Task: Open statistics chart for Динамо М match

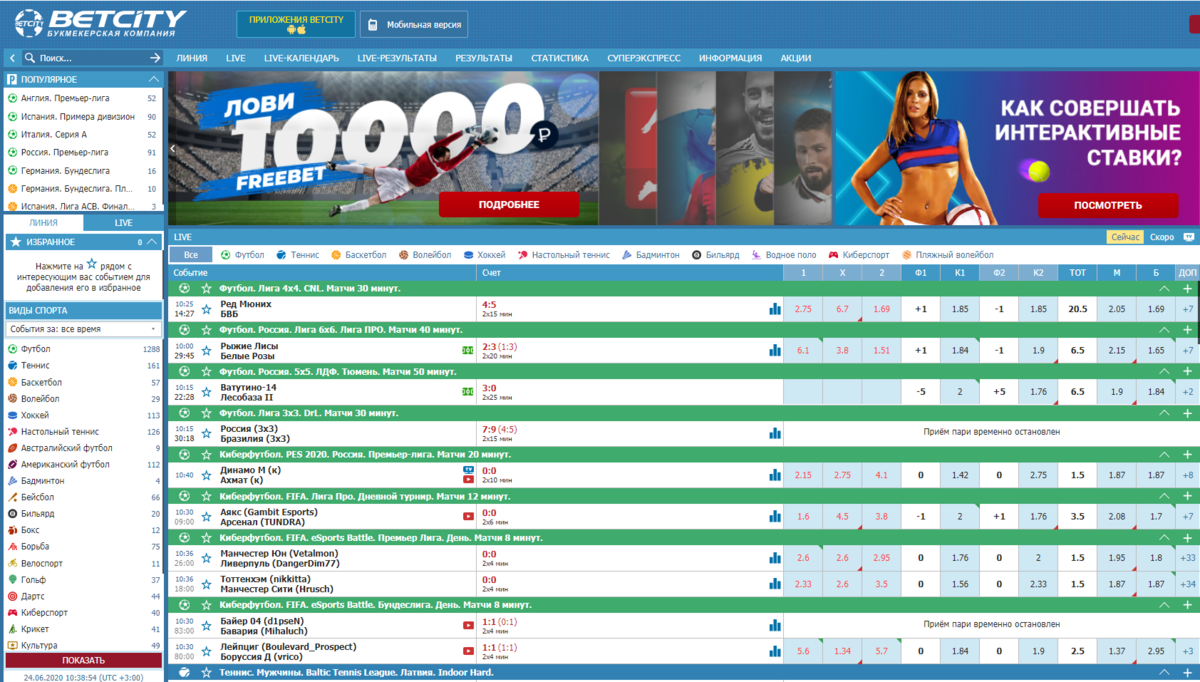Action: click(775, 474)
